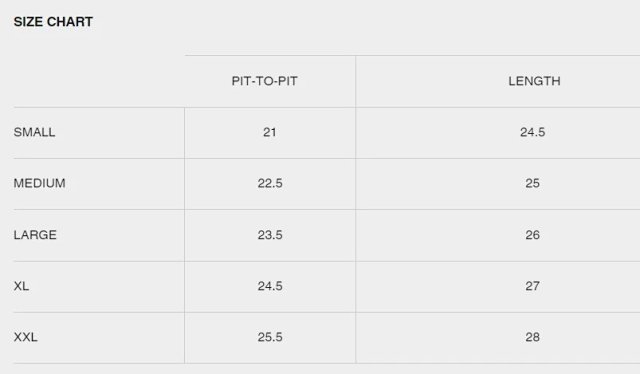
Task: Select XXL length value 28
Action: [x=533, y=337]
